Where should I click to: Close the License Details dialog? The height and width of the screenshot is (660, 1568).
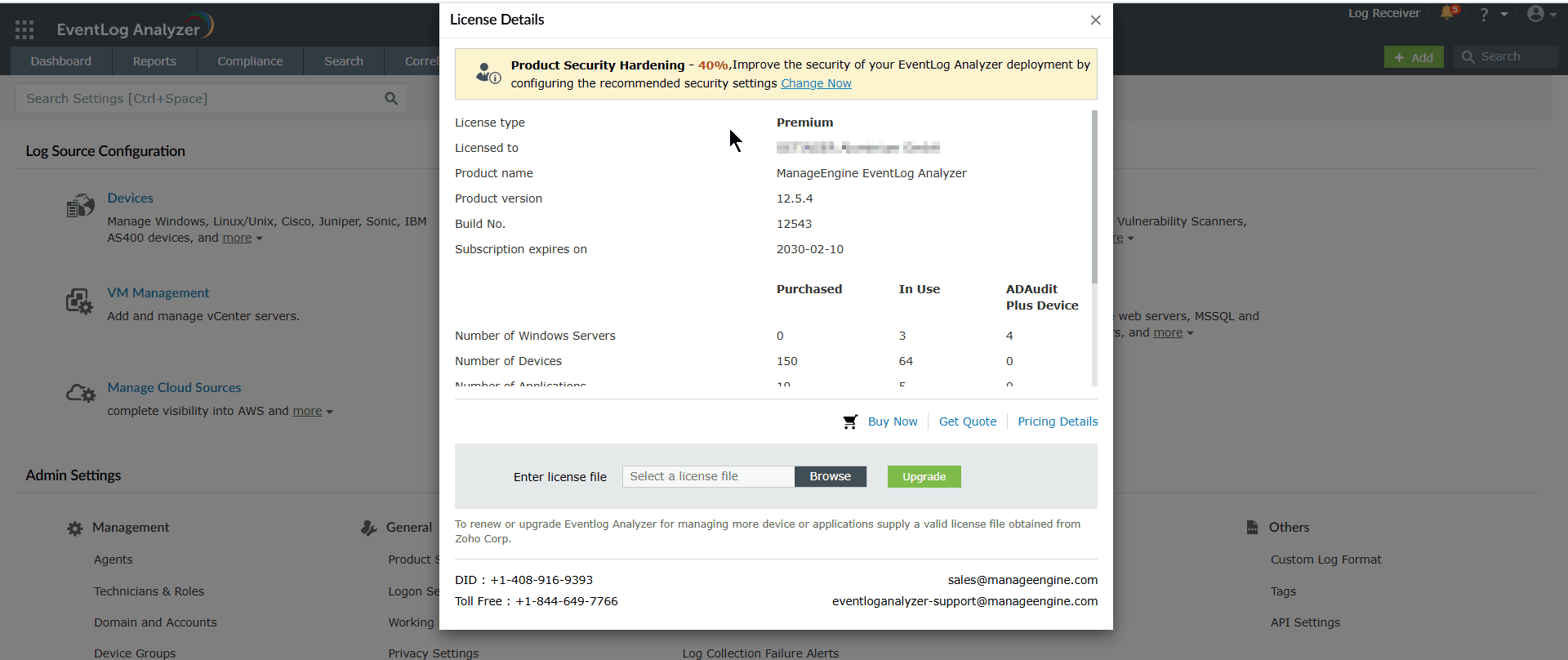coord(1095,20)
